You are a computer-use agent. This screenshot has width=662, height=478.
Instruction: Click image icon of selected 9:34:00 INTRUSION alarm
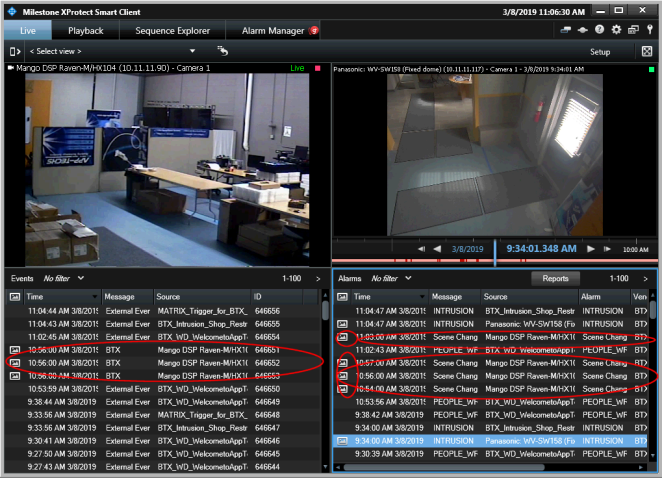pyautogui.click(x=342, y=441)
